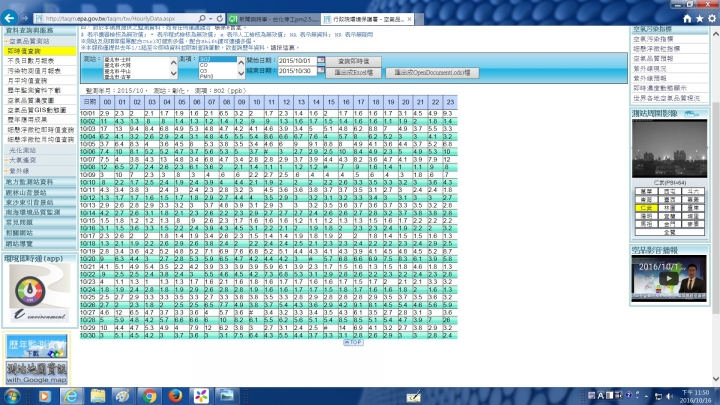Open File Explorer folder taskbar icon

97,396
